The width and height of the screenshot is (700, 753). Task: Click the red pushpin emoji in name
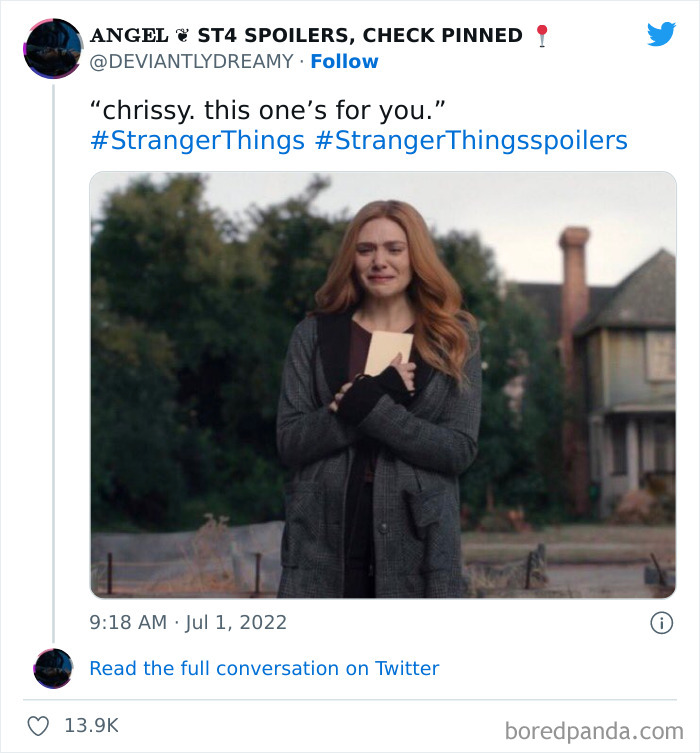542,36
